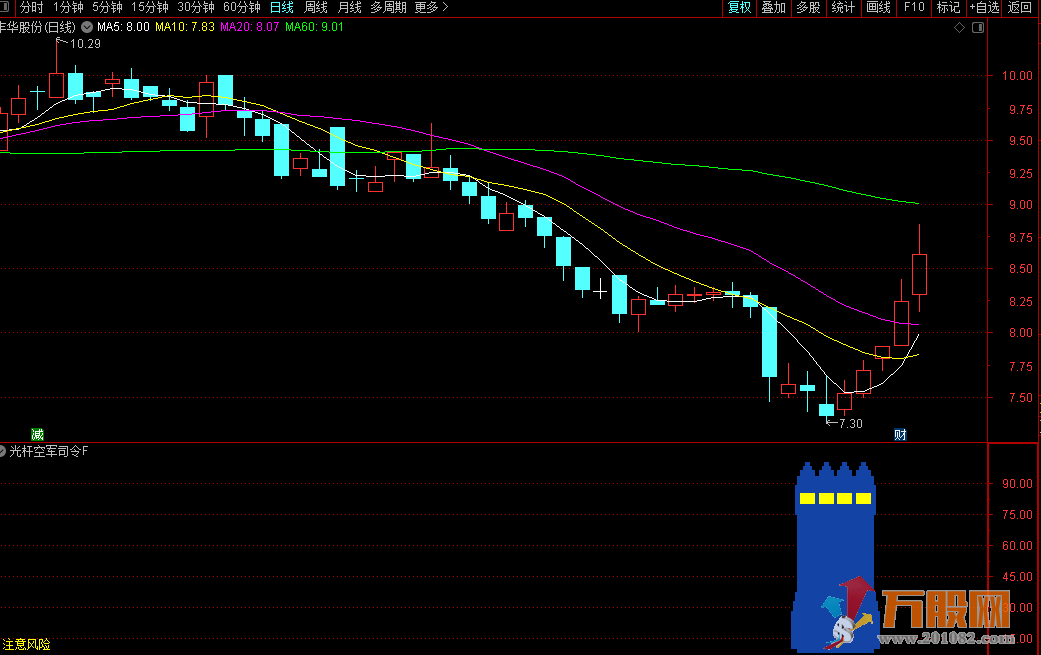
Task: Click the diamond icon at chart top-right
Action: point(959,27)
